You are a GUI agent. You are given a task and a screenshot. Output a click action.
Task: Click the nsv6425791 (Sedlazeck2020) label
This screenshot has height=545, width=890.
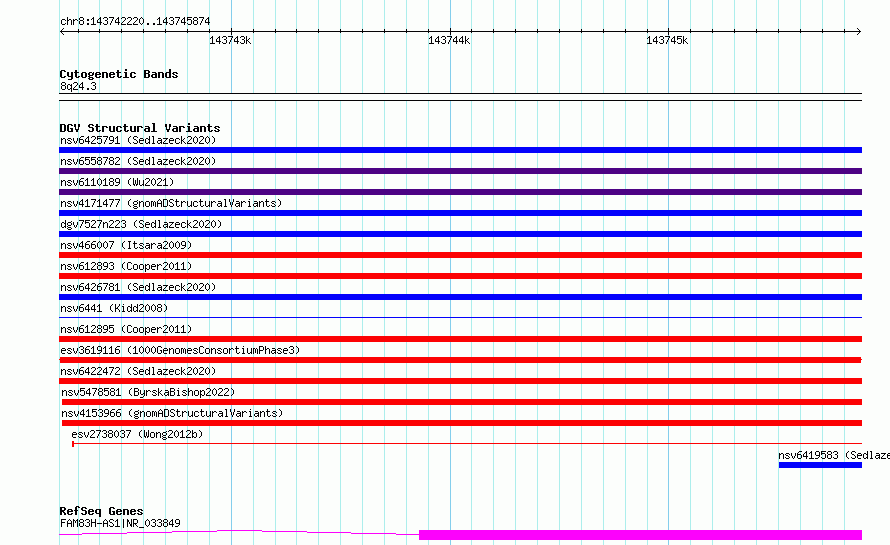pyautogui.click(x=138, y=140)
